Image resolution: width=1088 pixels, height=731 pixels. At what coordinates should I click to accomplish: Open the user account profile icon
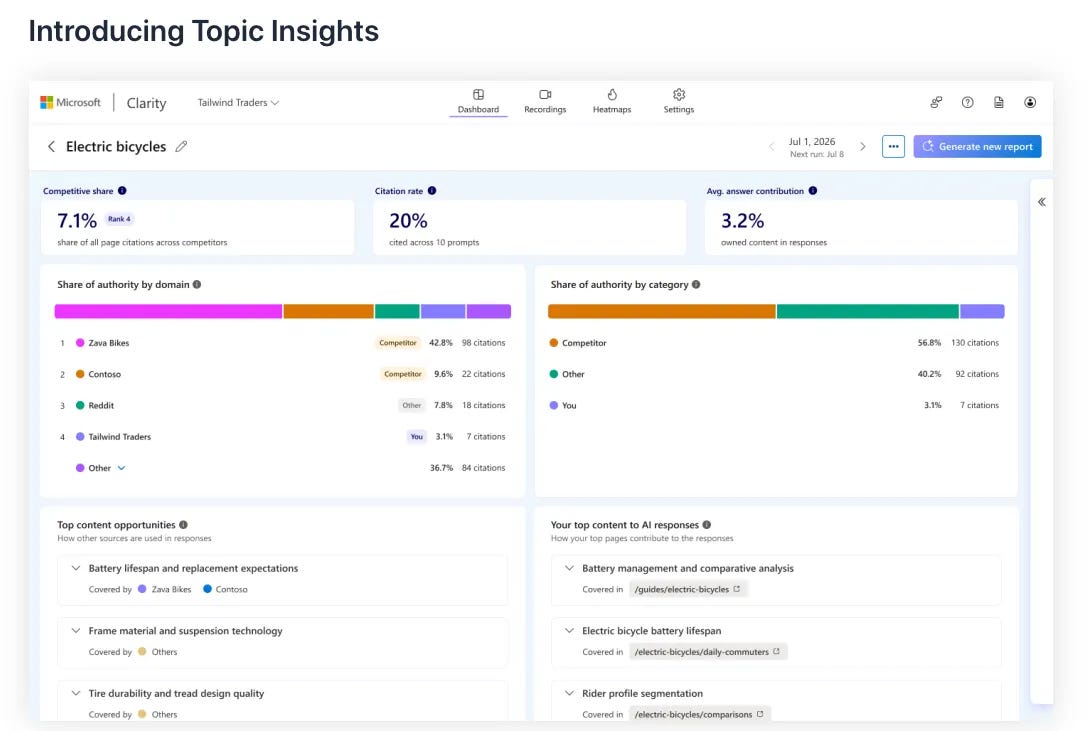click(1030, 102)
